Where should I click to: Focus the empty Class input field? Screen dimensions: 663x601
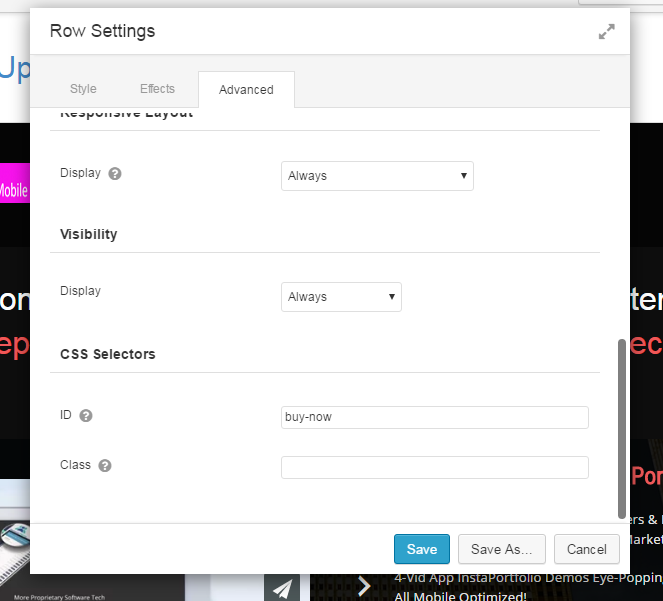click(434, 467)
